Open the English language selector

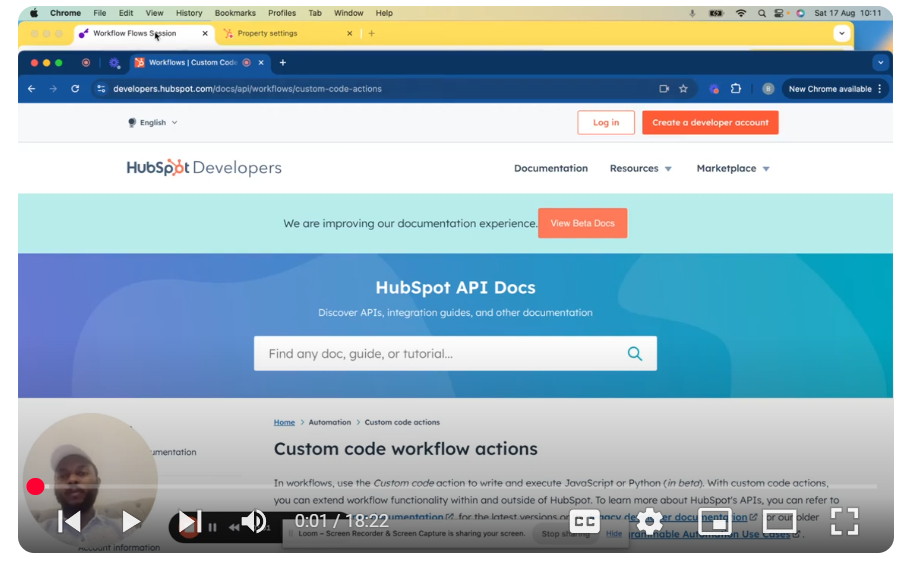pos(152,122)
